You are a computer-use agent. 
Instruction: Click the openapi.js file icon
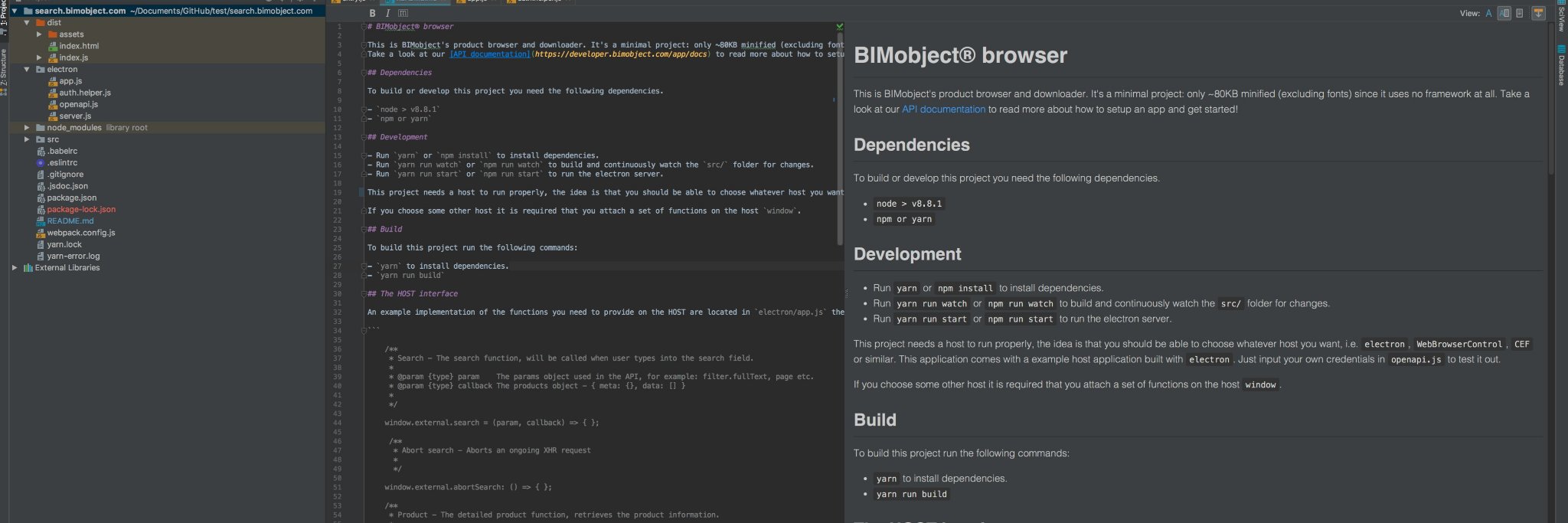click(53, 104)
